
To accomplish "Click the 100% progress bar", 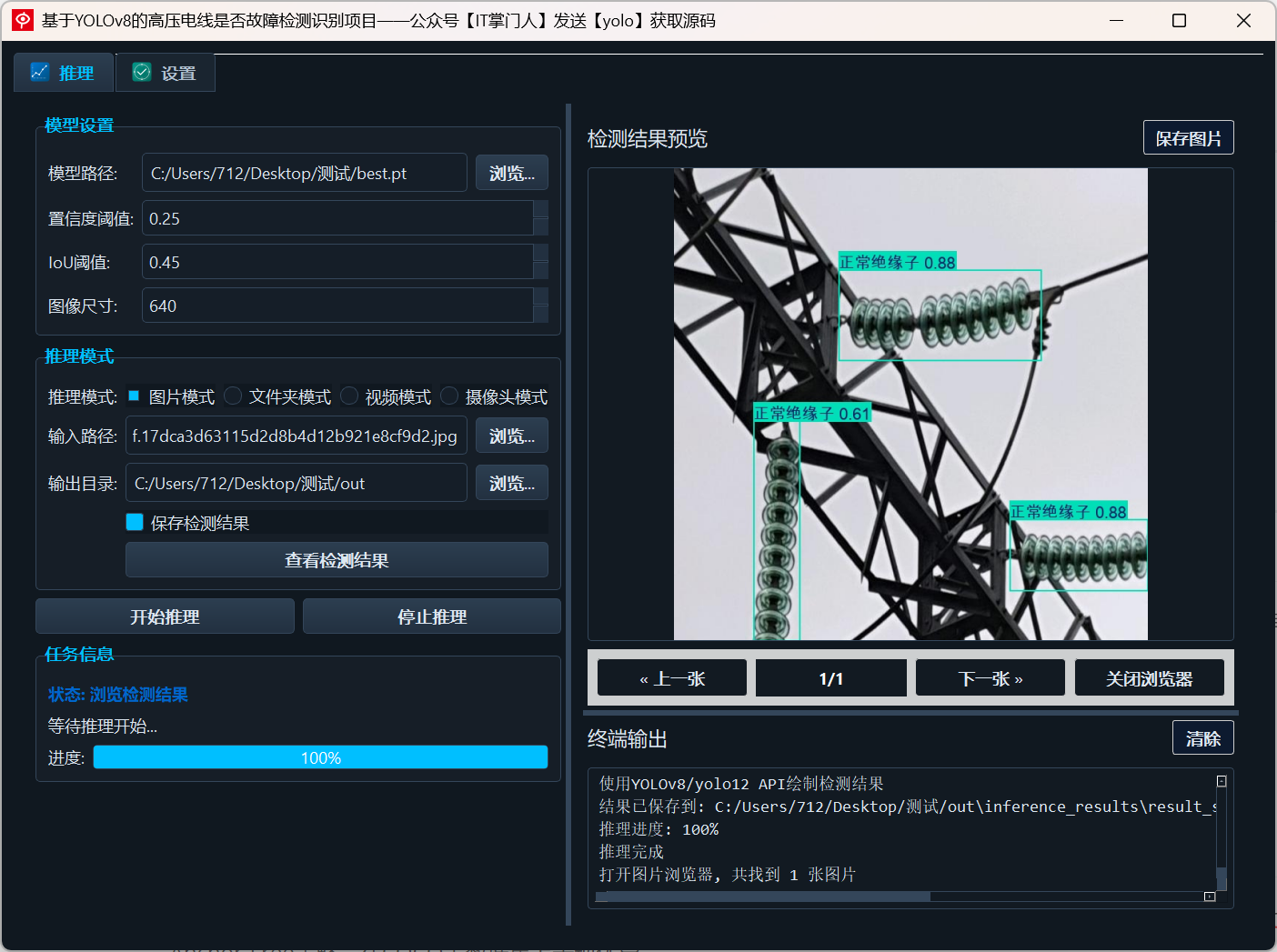I will [320, 757].
